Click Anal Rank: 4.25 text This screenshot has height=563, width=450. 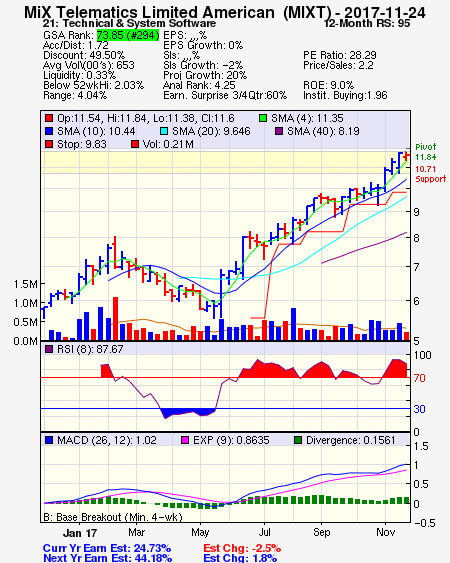(x=199, y=85)
